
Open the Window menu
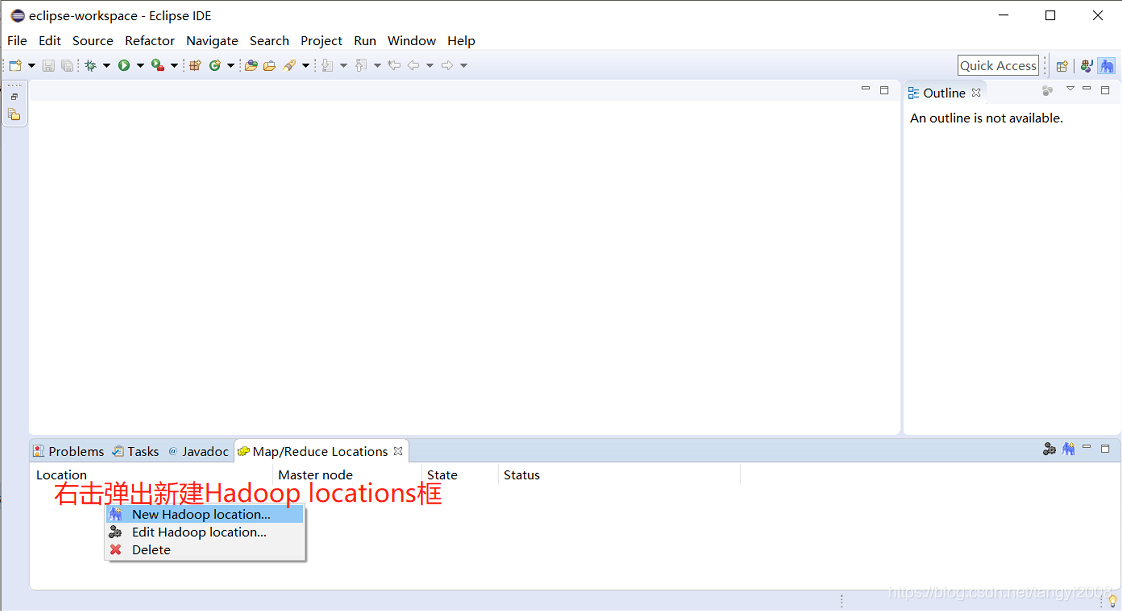tap(411, 41)
